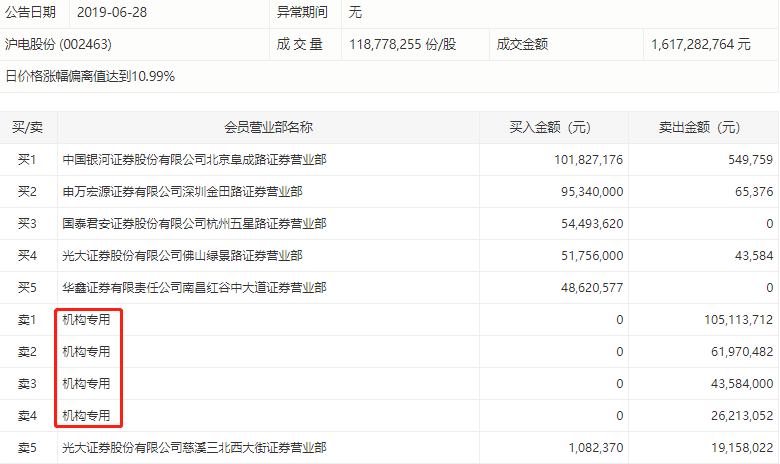Click 光大证券慈溪三北西大街证券营业部 in 卖5 row
Screen dimensions: 780x464
point(194,448)
